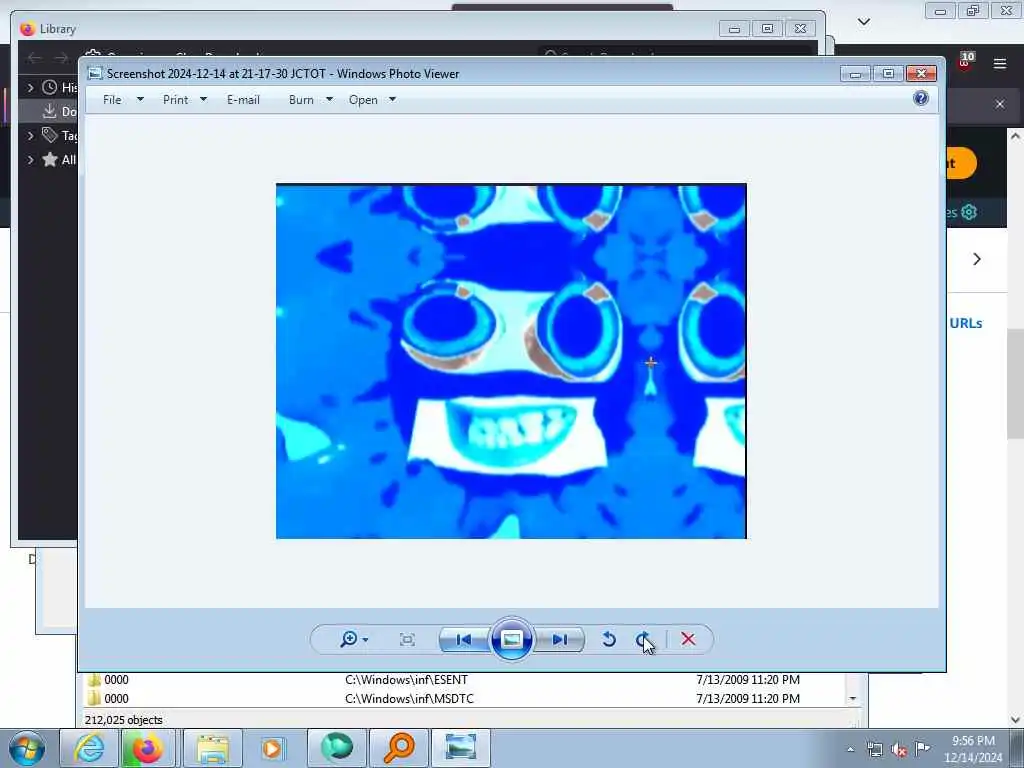Viewport: 1024px width, 768px height.
Task: Expand the Tags node in Library sidebar
Action: click(x=30, y=135)
